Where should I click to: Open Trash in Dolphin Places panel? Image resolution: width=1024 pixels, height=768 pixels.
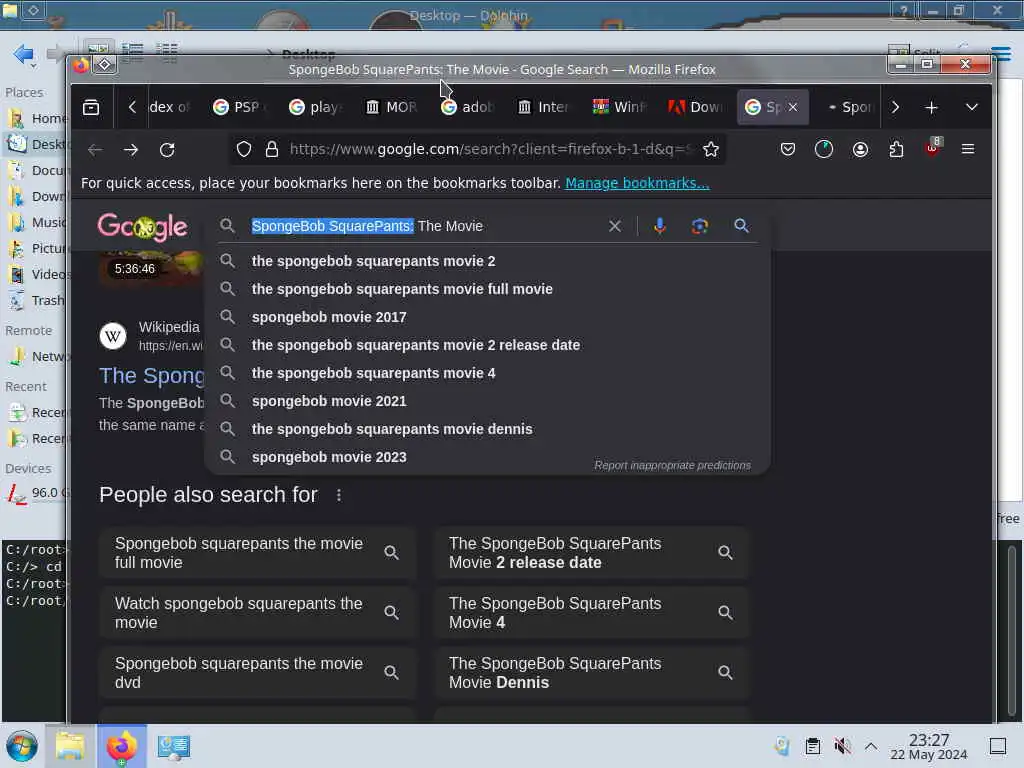coord(37,301)
